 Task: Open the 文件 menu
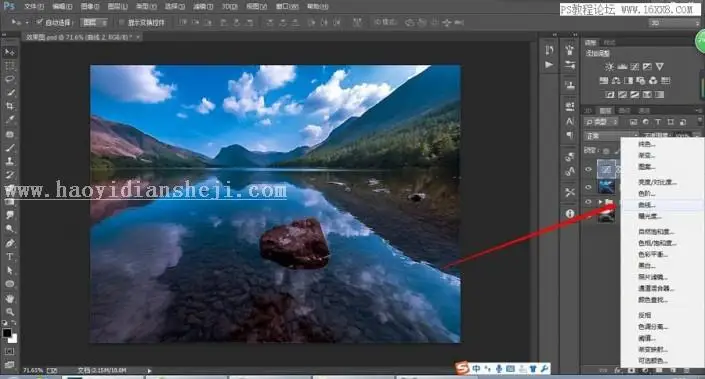coord(34,6)
